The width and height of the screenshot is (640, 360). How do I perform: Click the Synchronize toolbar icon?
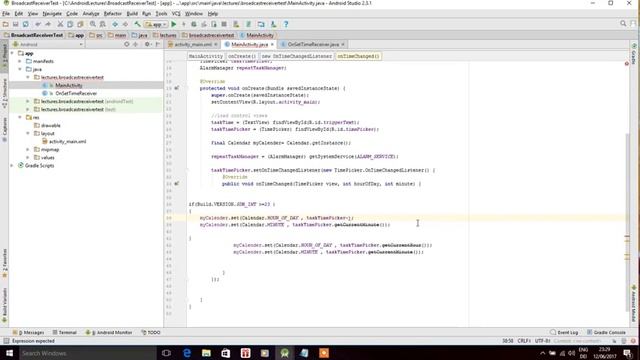point(25,24)
